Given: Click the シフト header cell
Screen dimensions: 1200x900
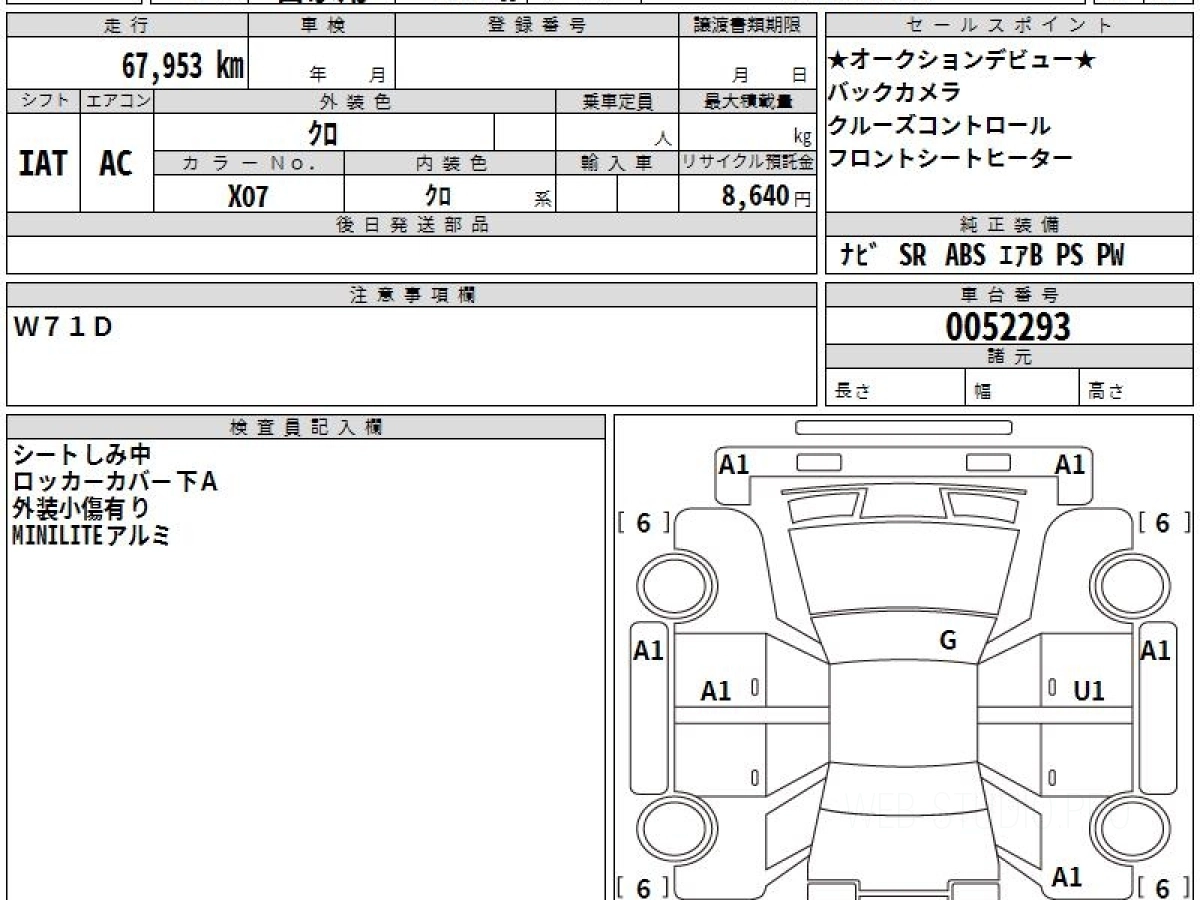Looking at the screenshot, I should (43, 101).
